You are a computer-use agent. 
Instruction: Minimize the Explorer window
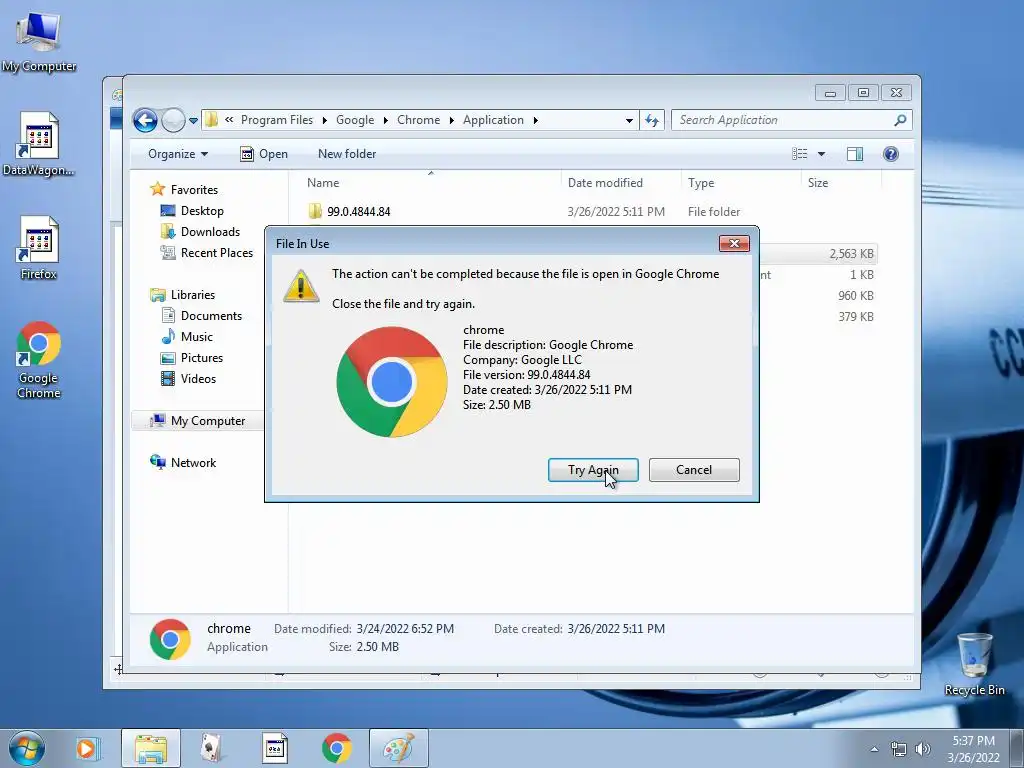[x=830, y=93]
